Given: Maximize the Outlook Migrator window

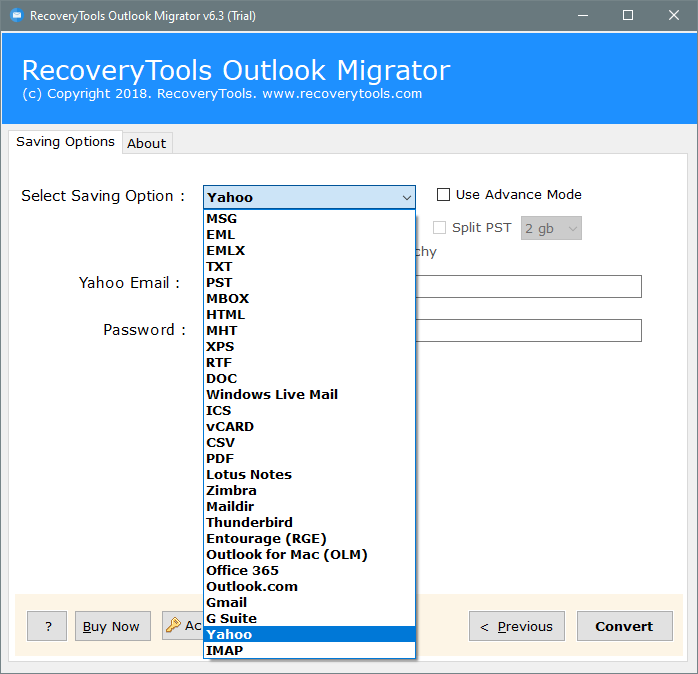Looking at the screenshot, I should pos(628,16).
